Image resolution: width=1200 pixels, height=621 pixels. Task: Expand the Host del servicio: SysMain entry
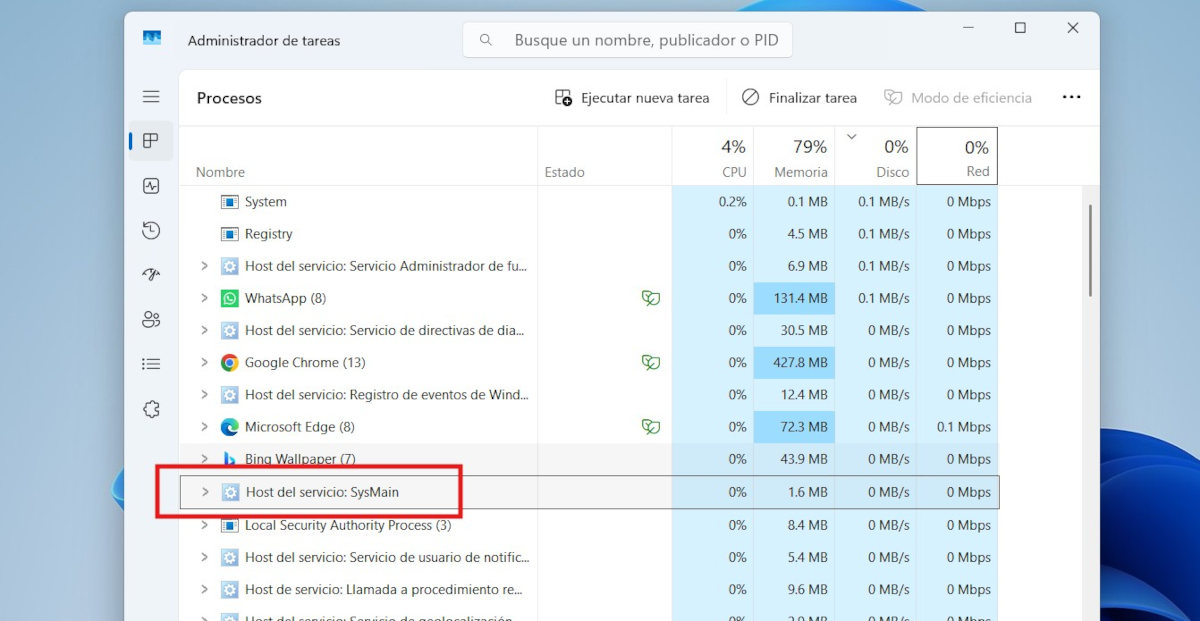tap(204, 492)
